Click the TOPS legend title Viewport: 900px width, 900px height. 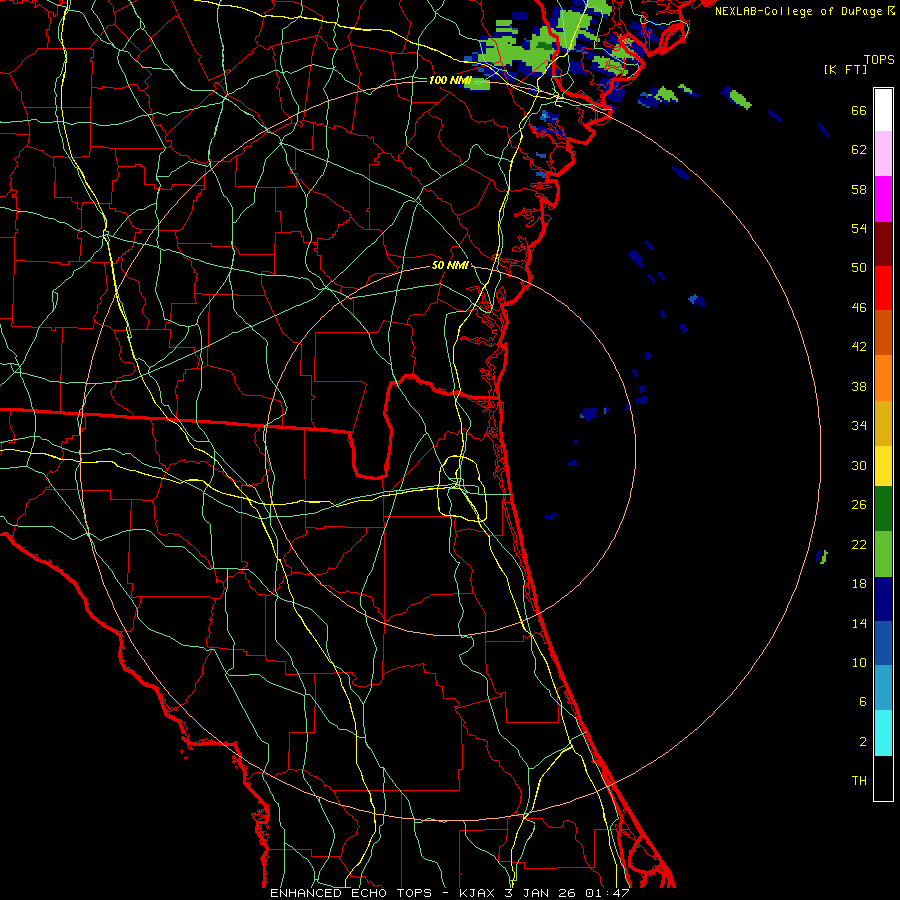879,60
